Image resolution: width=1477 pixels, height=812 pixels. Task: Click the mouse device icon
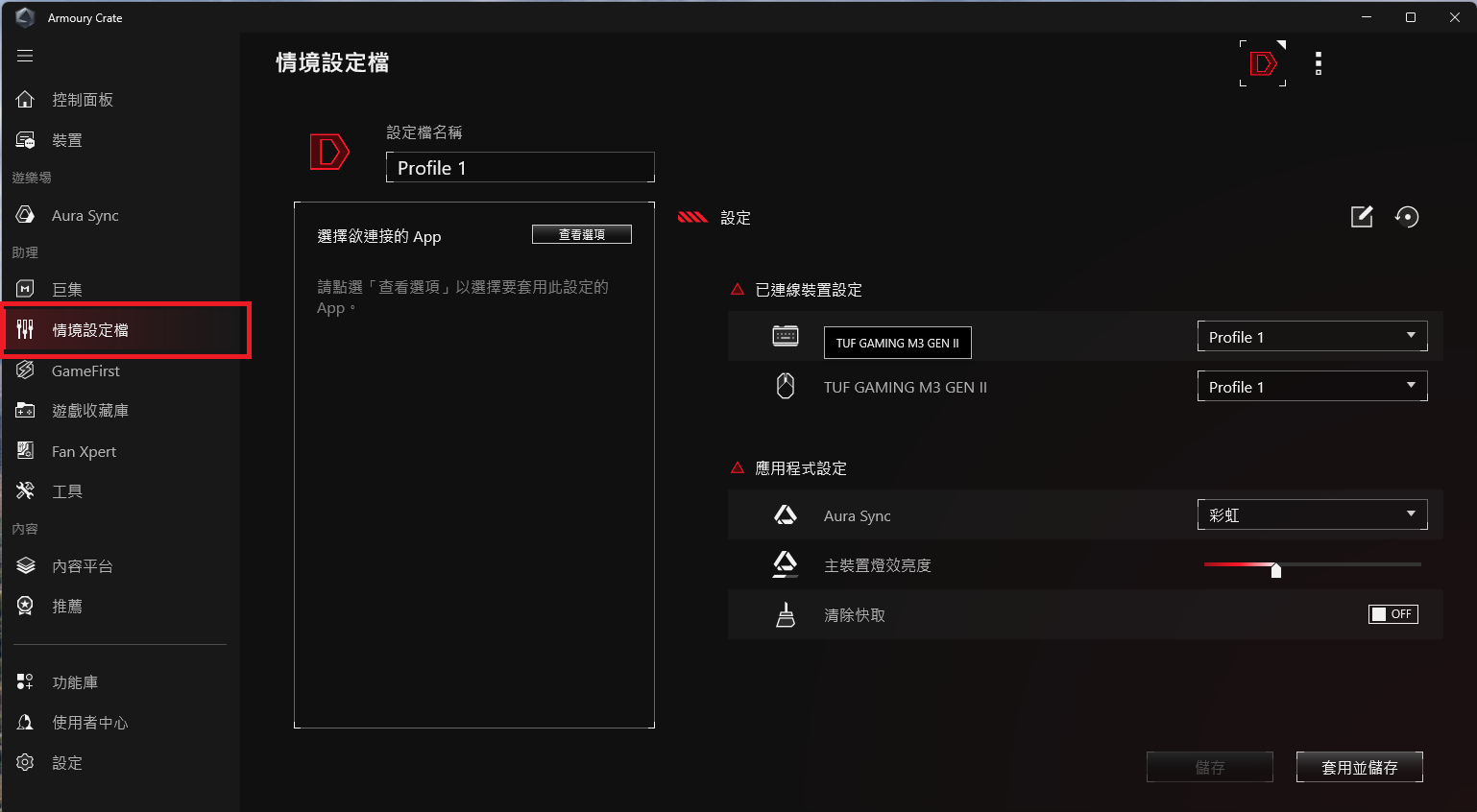(786, 386)
